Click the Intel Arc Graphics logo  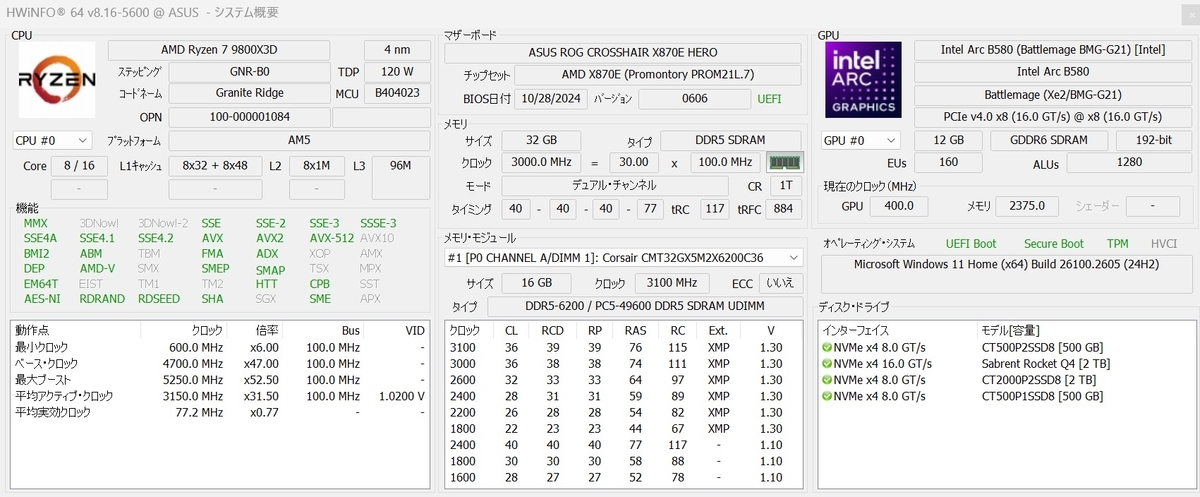[x=865, y=80]
